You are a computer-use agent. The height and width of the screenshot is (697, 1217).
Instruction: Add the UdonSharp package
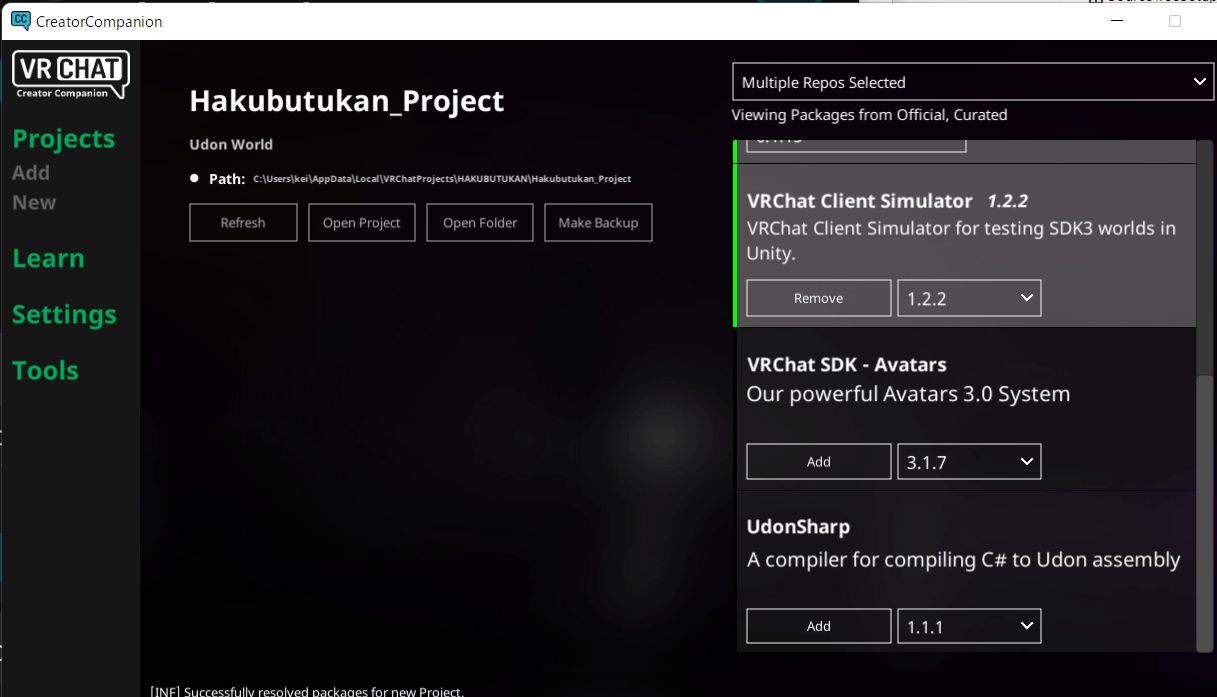[819, 626]
